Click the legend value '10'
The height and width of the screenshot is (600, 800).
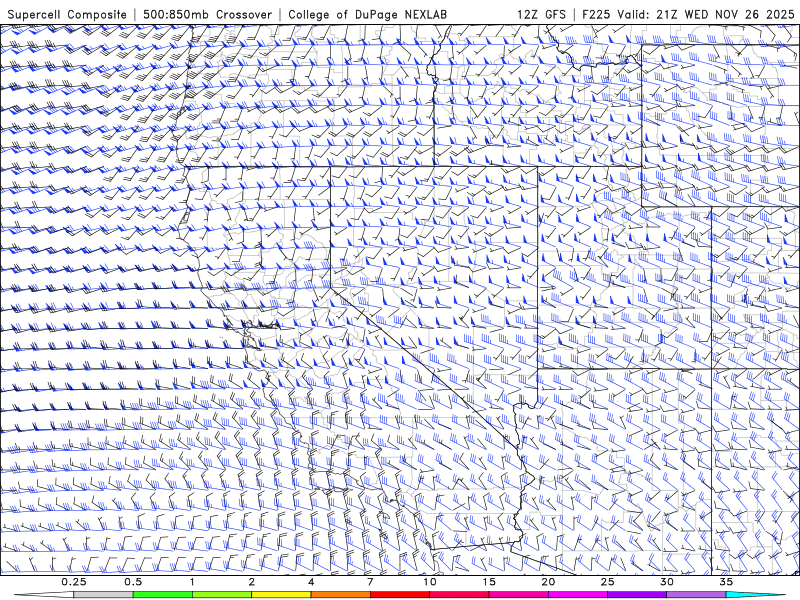pos(430,582)
